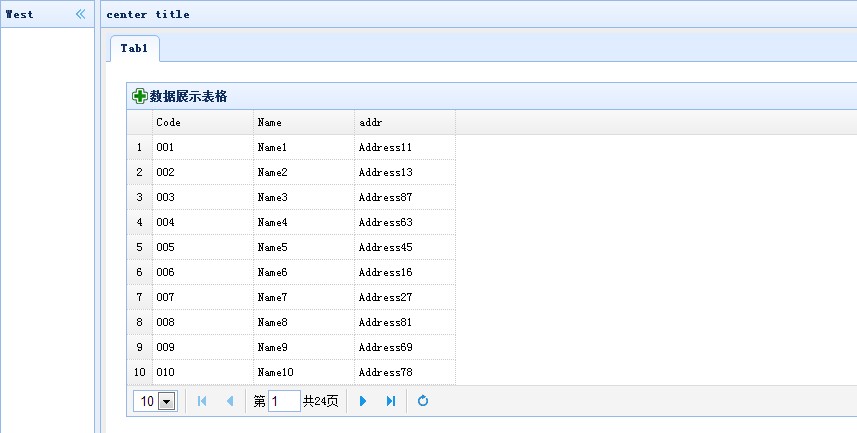Switch to Tab1
This screenshot has width=857, height=433.
click(134, 49)
